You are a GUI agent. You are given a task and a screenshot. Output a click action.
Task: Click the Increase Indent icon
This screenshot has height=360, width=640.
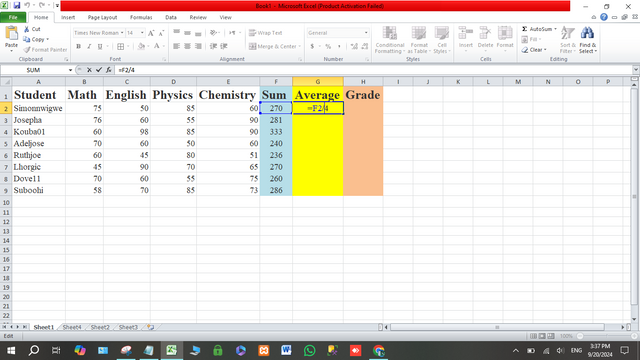(x=224, y=47)
